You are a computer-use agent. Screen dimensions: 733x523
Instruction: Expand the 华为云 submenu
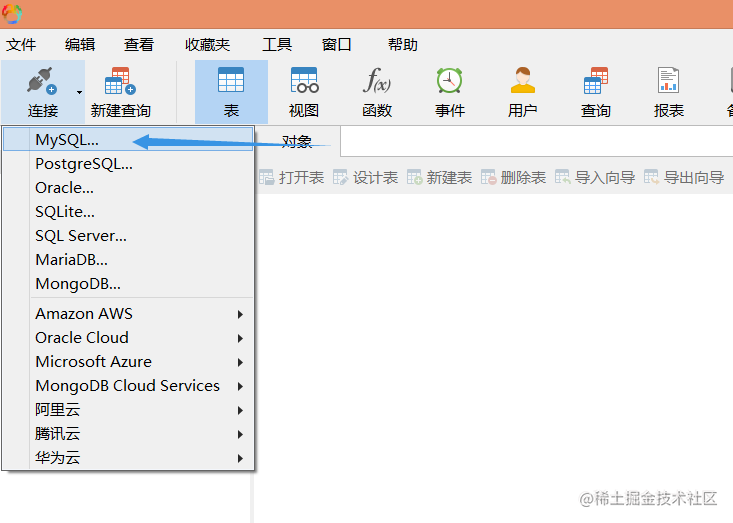click(128, 458)
